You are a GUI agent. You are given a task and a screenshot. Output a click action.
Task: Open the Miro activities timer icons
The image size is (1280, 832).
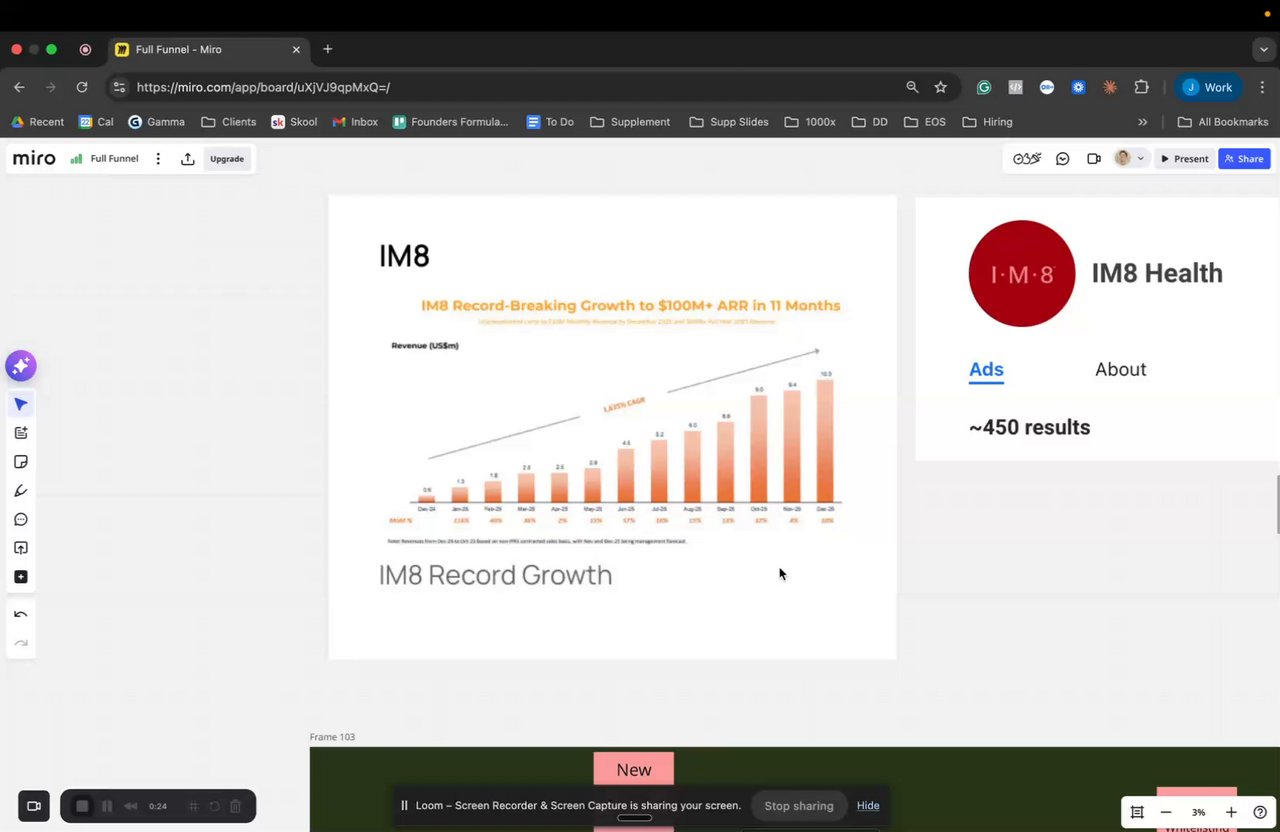coord(1027,159)
